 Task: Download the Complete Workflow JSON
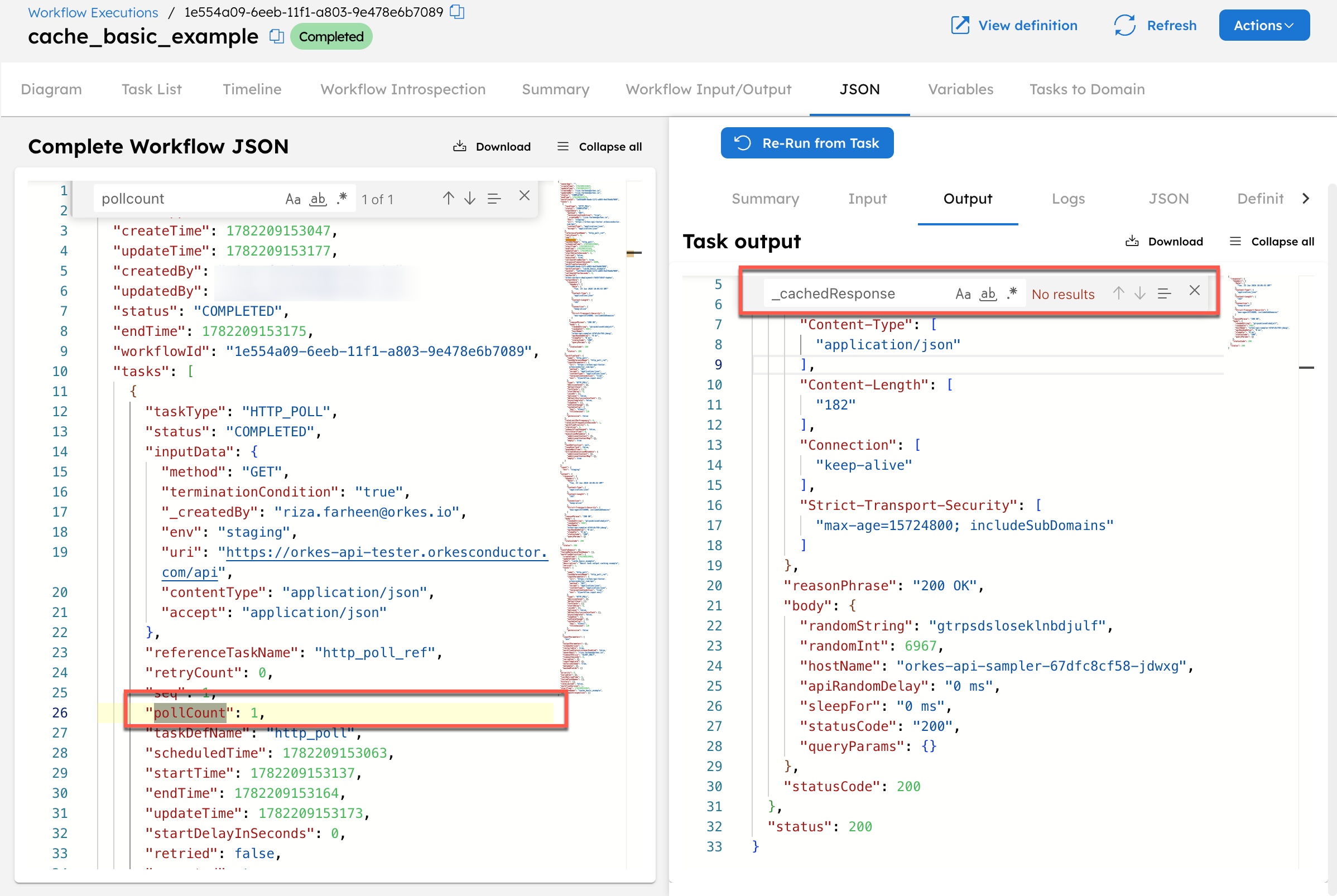pos(492,147)
